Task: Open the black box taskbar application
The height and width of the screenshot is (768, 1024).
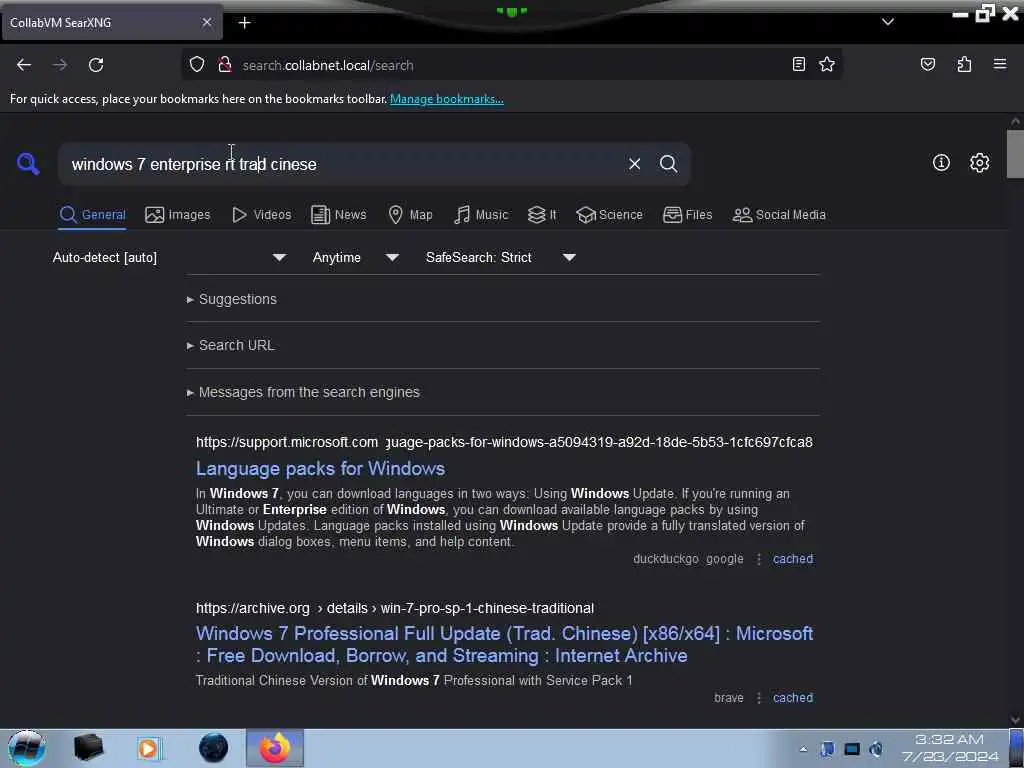Action: click(88, 748)
